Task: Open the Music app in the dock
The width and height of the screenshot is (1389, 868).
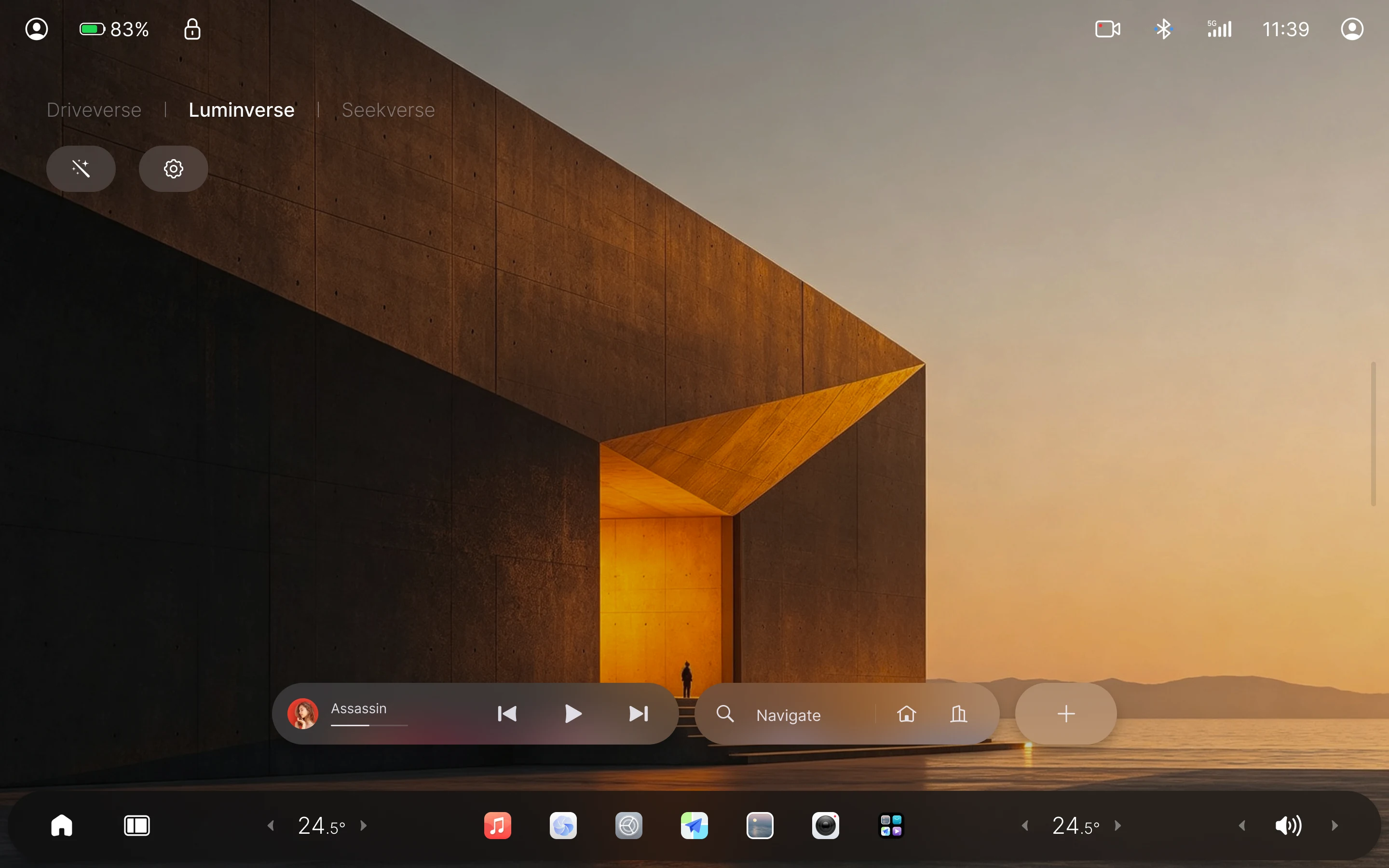Action: [x=497, y=826]
